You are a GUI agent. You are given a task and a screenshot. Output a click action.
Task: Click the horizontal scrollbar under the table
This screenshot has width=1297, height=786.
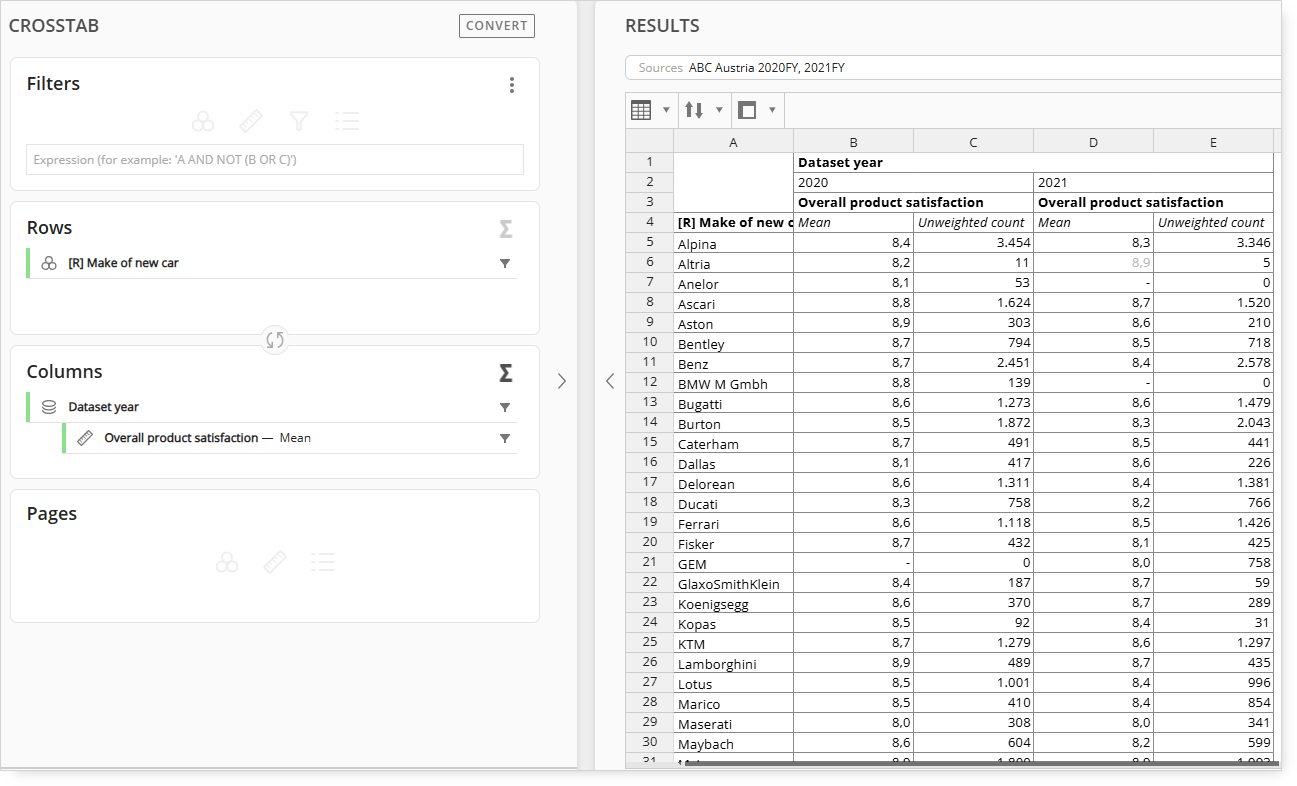(x=980, y=764)
